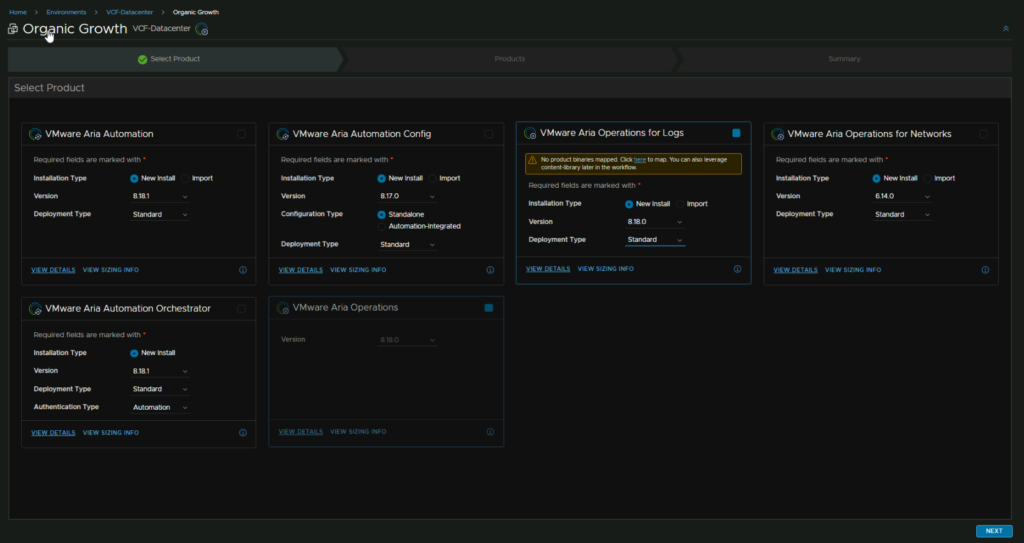Screen dimensions: 1024x543
Task: Click the warning triangle in the binaries alert
Action: (x=532, y=160)
